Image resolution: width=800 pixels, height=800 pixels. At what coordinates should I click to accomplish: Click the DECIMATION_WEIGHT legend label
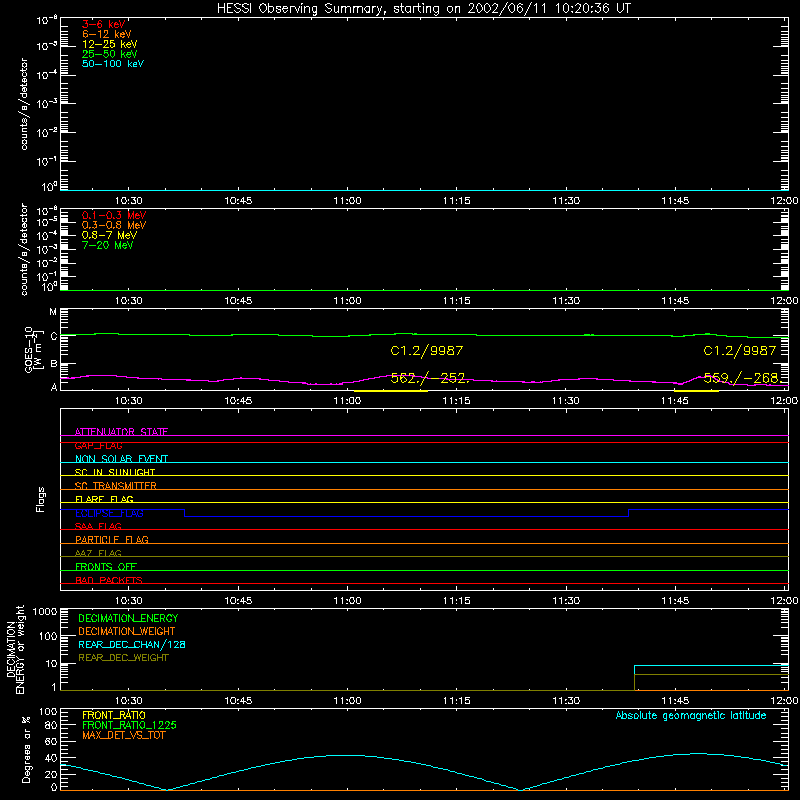pyautogui.click(x=127, y=632)
